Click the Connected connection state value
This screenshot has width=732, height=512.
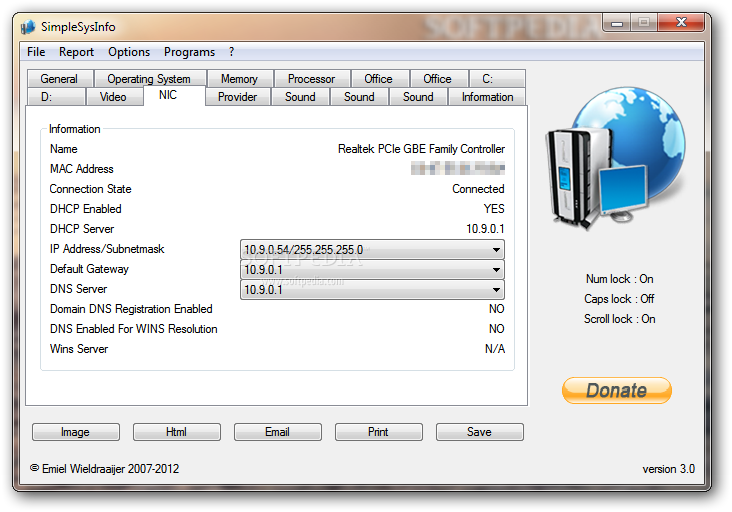tap(478, 189)
